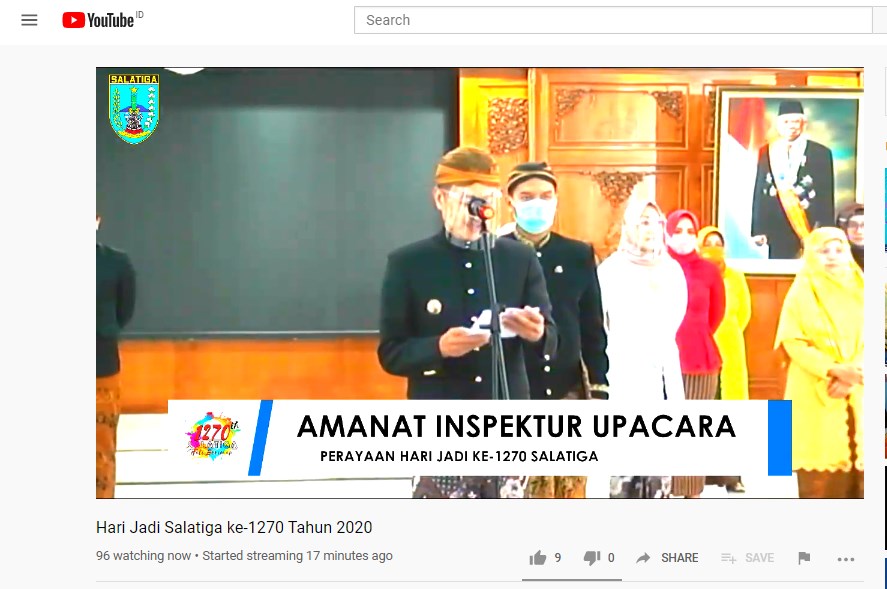The image size is (887, 589).
Task: Click the share arrow icon
Action: (x=643, y=558)
